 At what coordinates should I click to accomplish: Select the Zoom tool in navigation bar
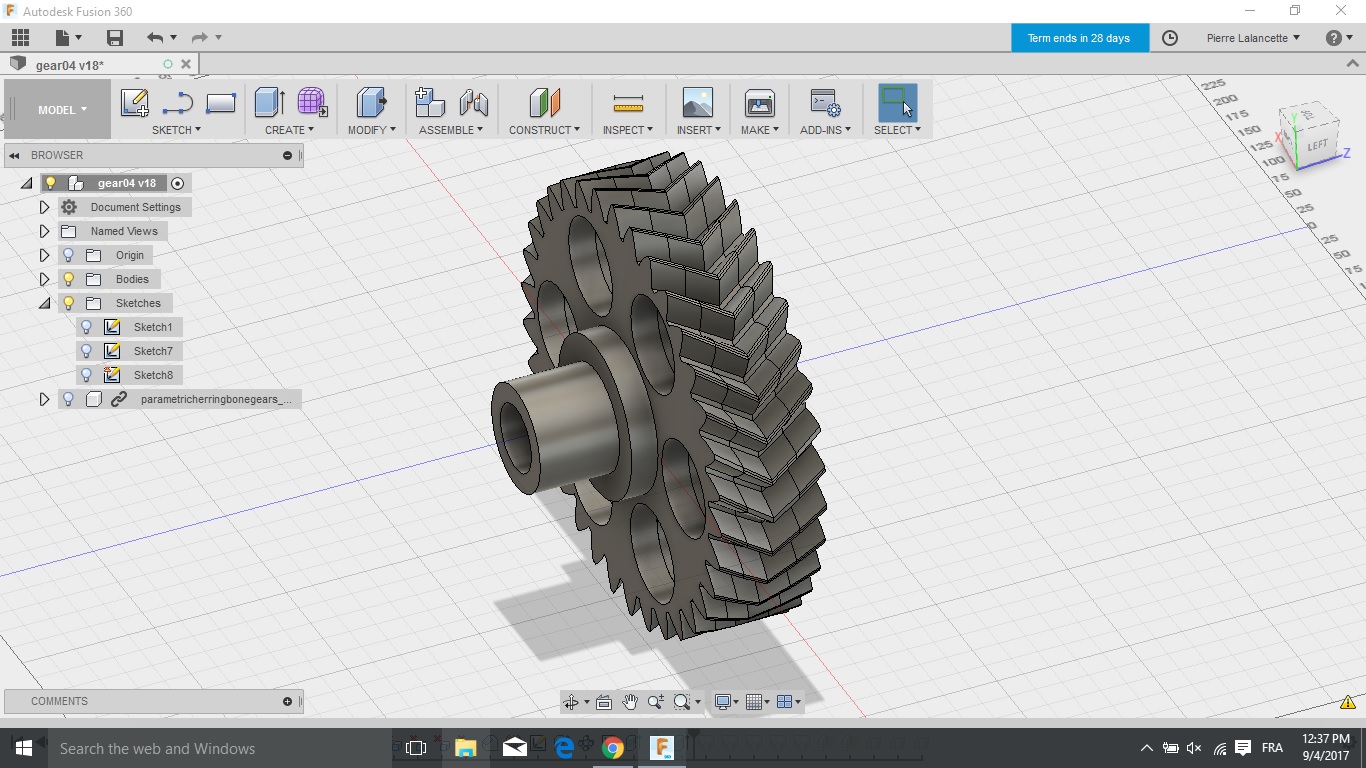656,702
